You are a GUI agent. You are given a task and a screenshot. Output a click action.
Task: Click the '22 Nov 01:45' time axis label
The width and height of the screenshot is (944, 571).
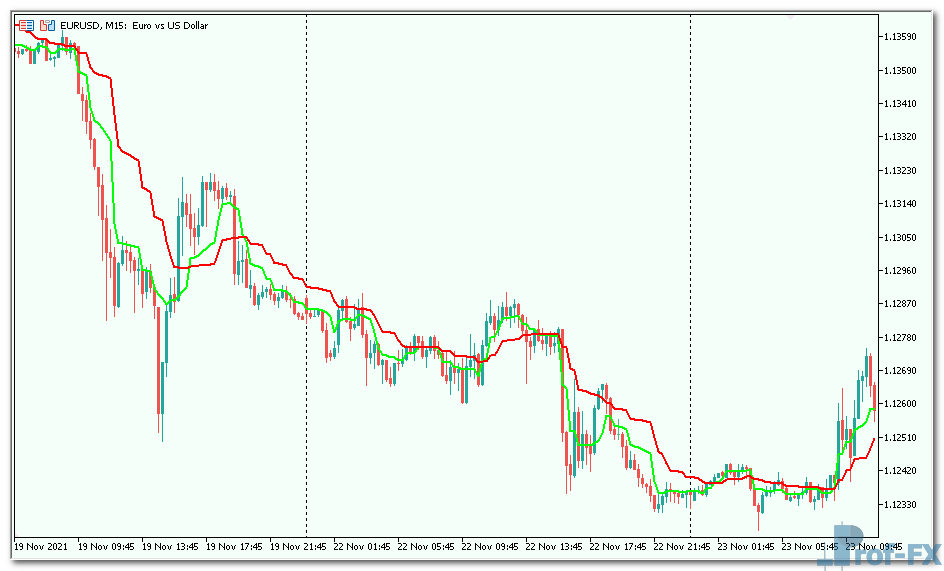pyautogui.click(x=362, y=547)
